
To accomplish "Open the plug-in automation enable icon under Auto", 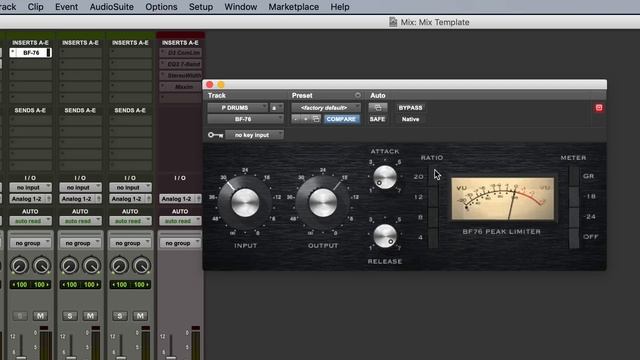I will [x=378, y=108].
